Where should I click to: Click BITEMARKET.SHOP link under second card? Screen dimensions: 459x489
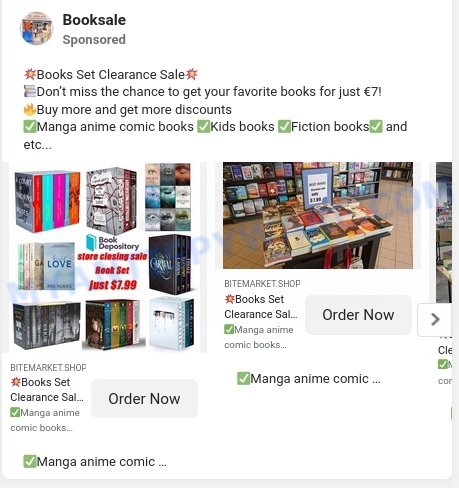point(262,284)
